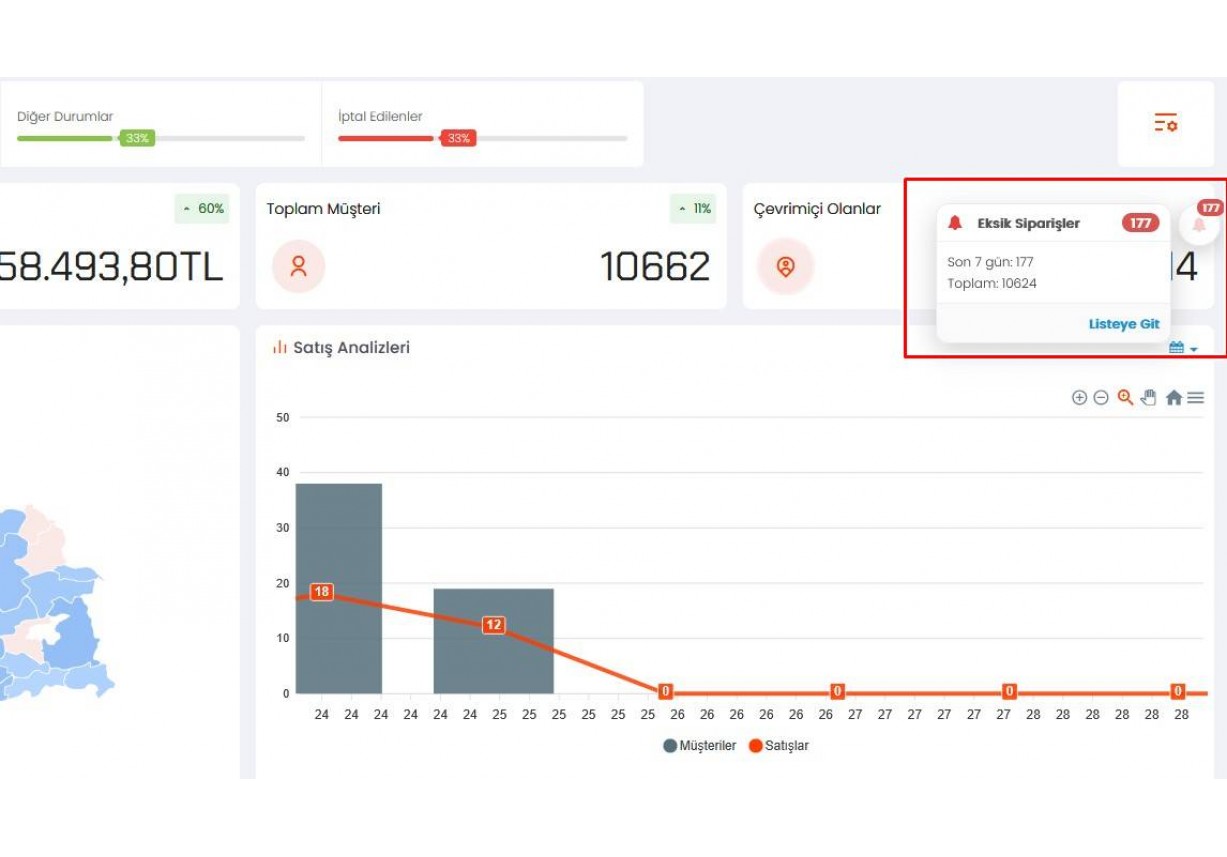Activate the hand panning tool on chart
The image size is (1227, 857).
1148,397
